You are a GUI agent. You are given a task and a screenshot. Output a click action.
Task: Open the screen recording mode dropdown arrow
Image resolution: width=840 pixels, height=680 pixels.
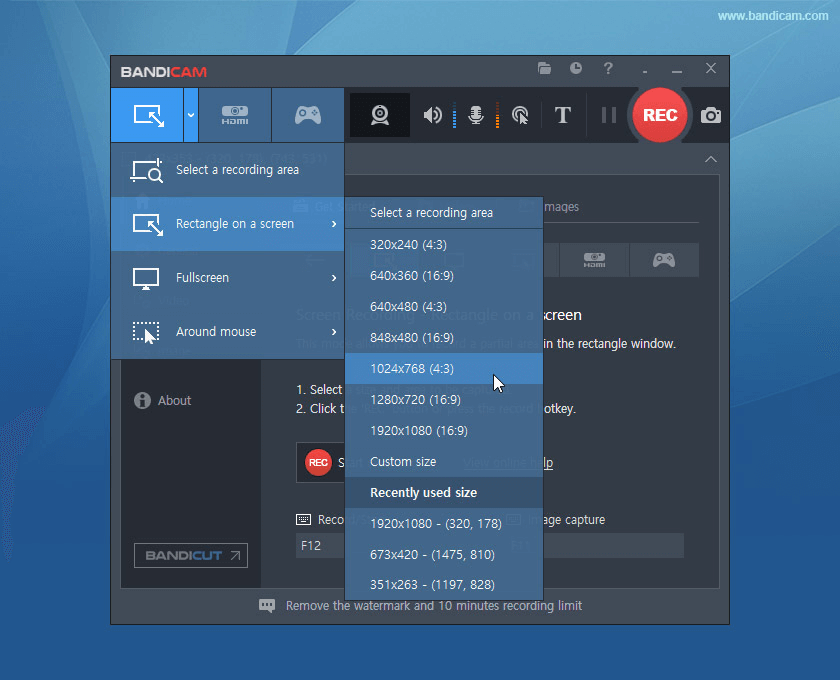[191, 115]
